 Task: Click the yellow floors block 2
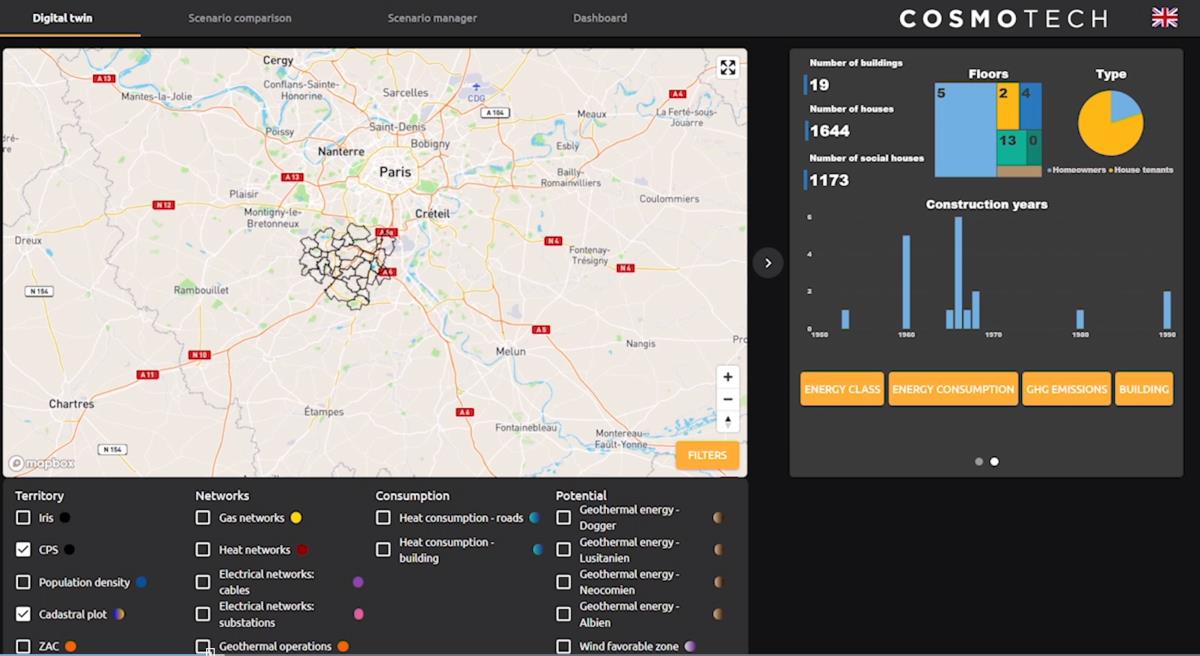click(x=1008, y=107)
